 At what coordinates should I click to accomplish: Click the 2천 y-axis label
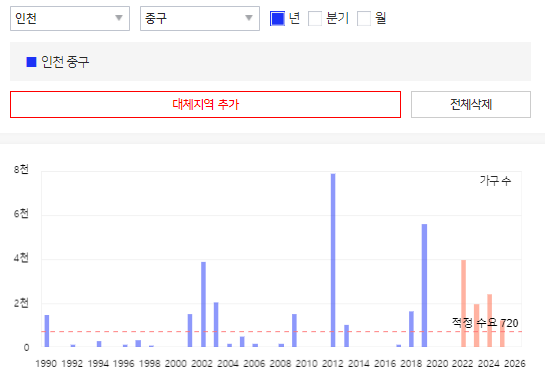21,303
